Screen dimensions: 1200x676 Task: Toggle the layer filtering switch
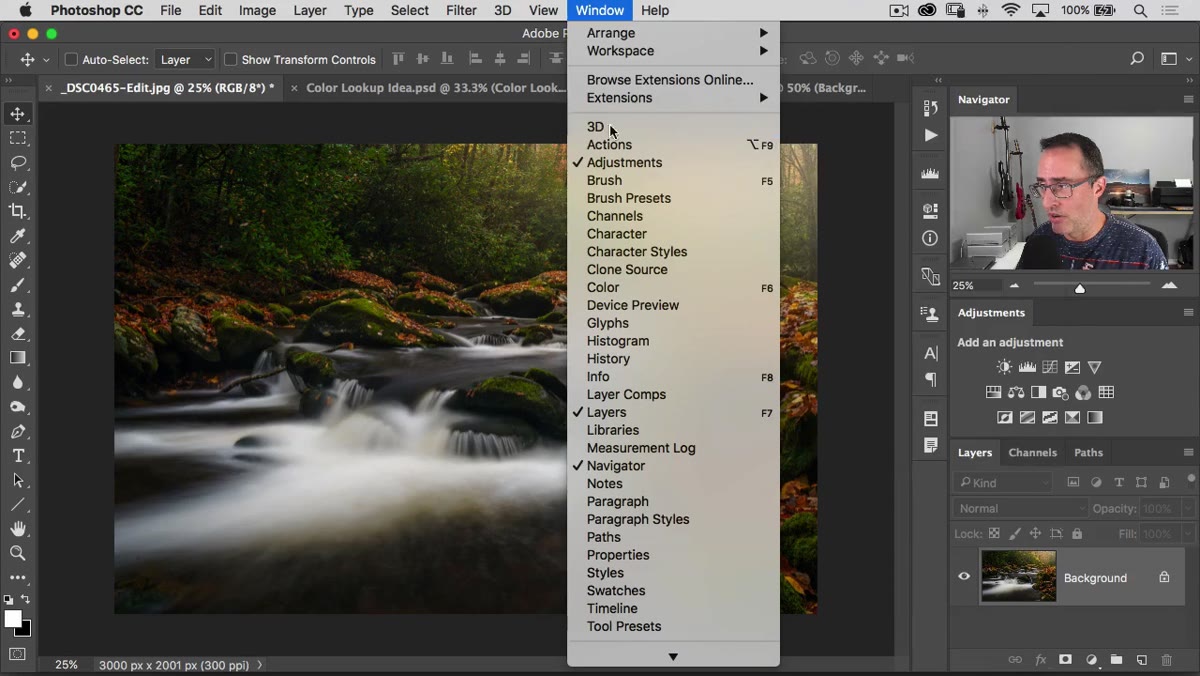click(x=1190, y=481)
